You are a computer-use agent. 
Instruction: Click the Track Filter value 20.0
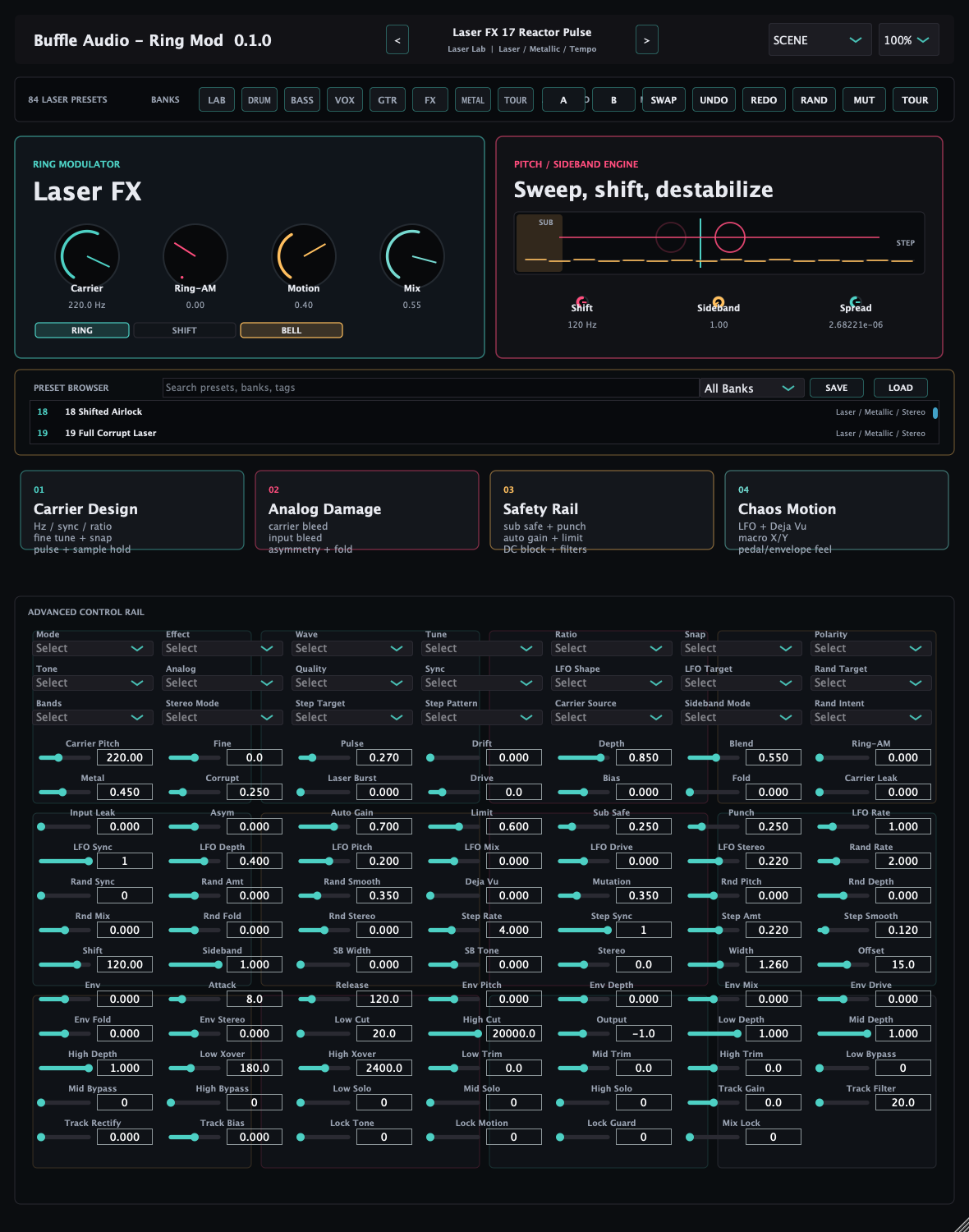[x=903, y=1102]
